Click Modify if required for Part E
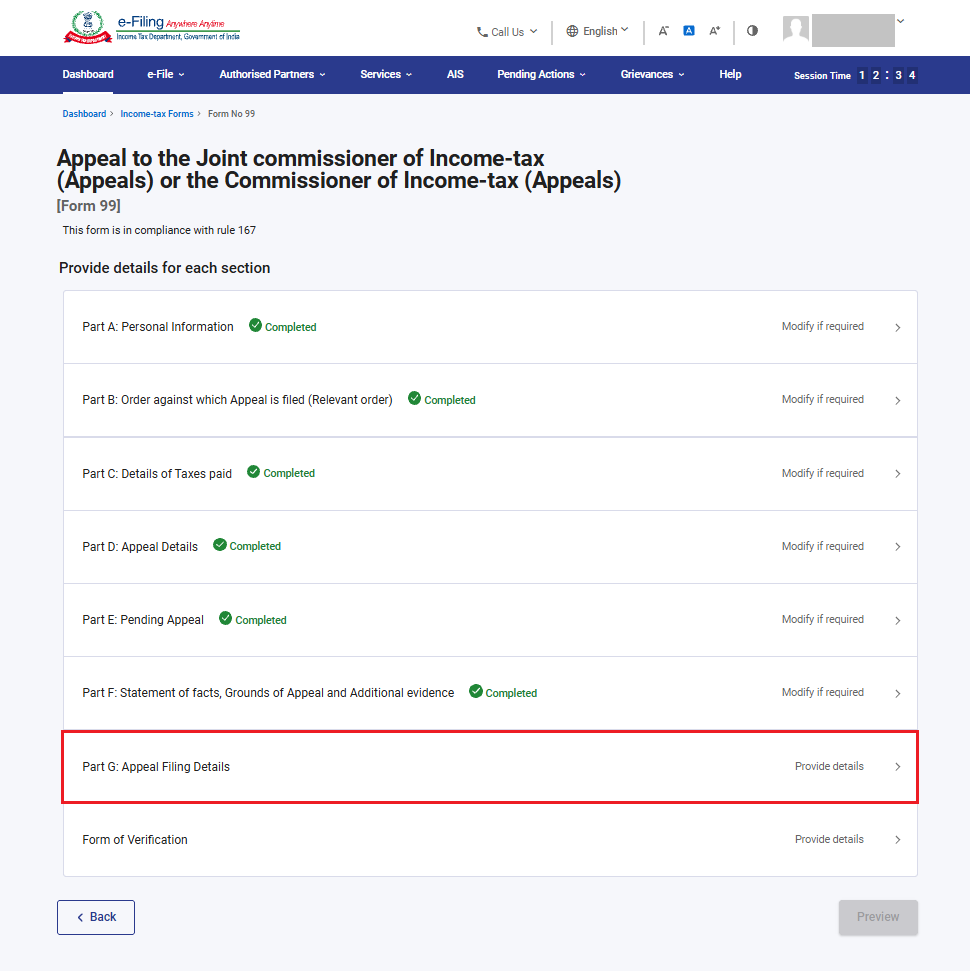This screenshot has height=971, width=970. [823, 619]
